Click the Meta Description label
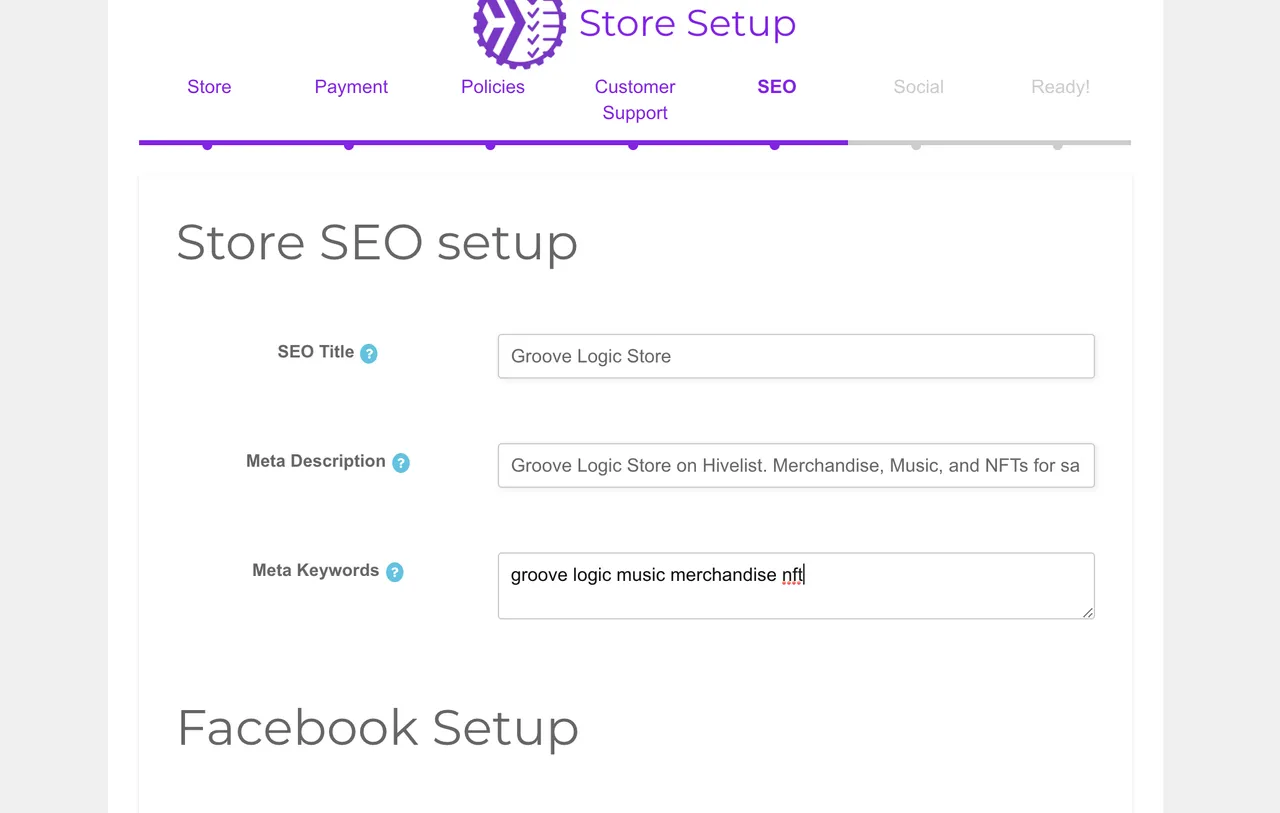Viewport: 1280px width, 813px height. (316, 461)
